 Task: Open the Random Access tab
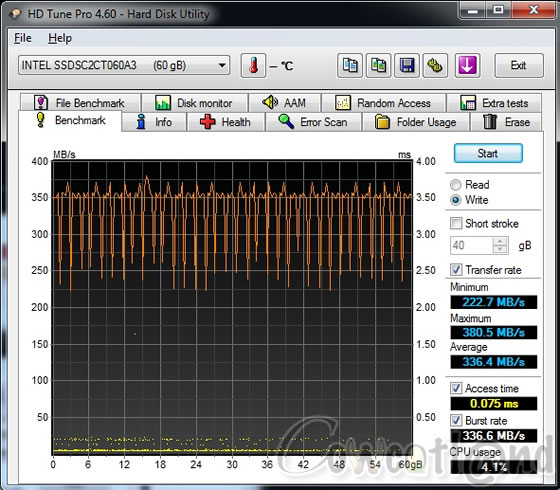pos(384,103)
